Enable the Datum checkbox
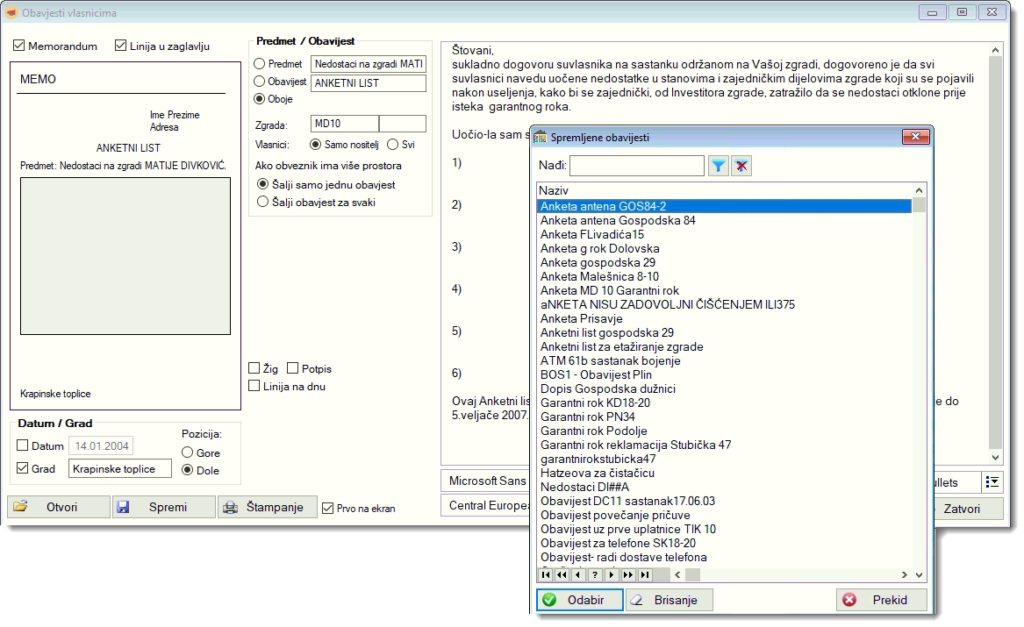This screenshot has width=1024, height=627. point(23,445)
